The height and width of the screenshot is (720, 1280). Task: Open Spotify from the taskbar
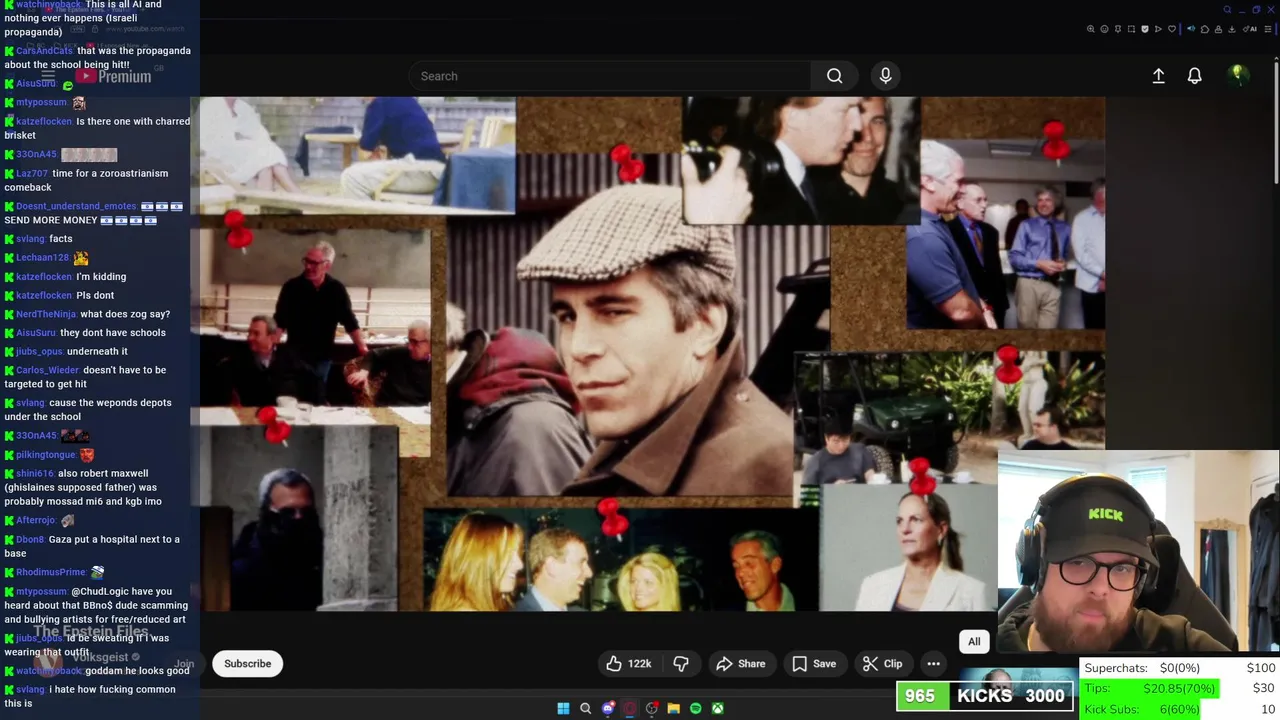(x=696, y=708)
